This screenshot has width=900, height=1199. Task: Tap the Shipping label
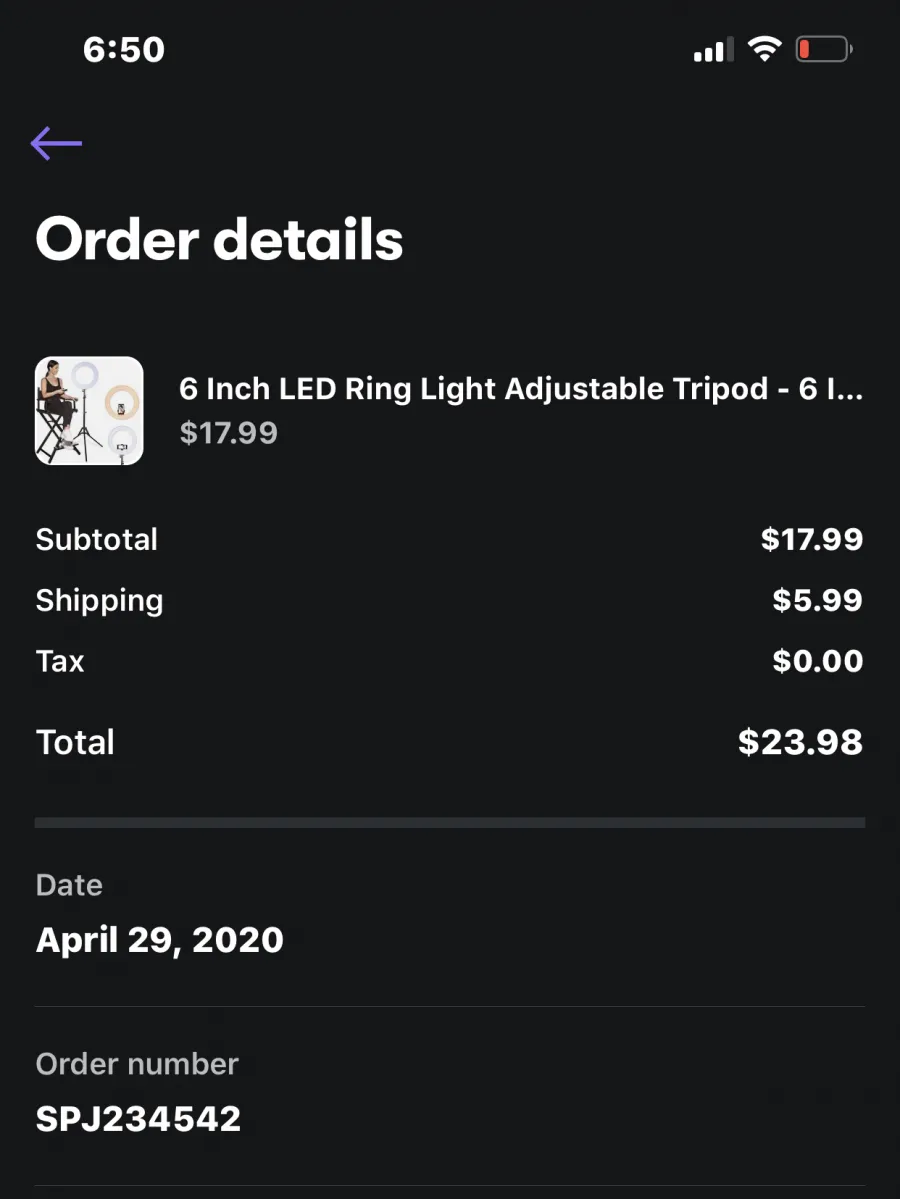[x=99, y=601]
